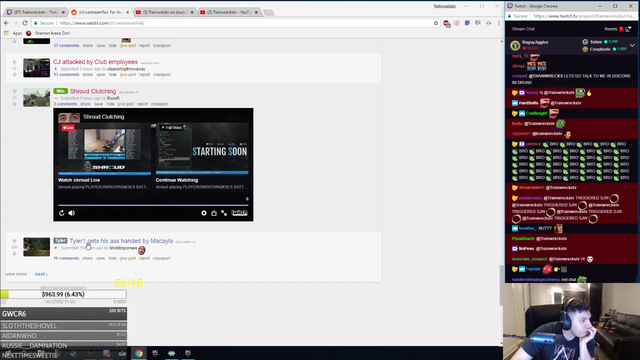Close the LivestreamFail tab
Image resolution: width=640 pixels, height=360 pixels.
point(127,12)
